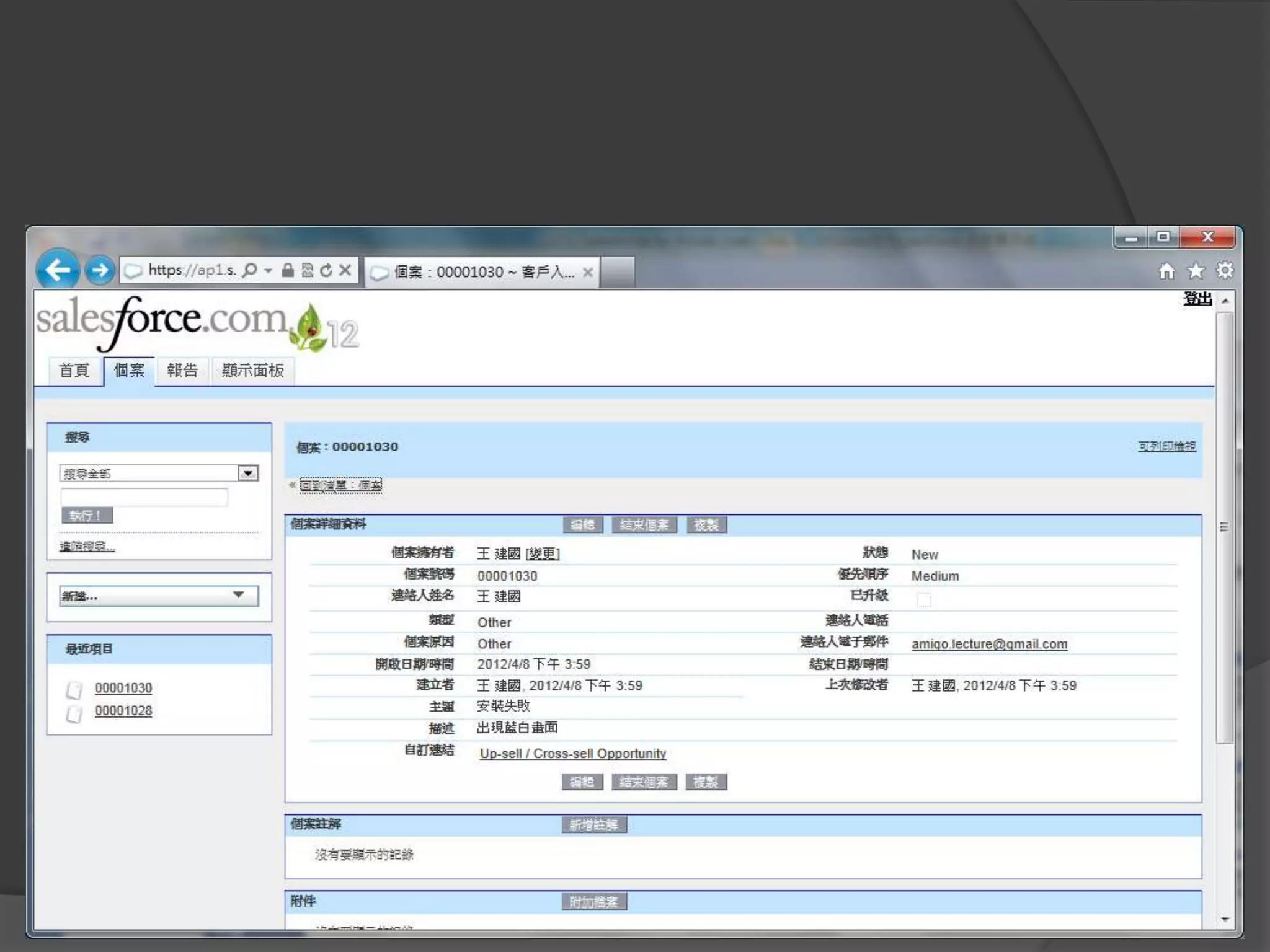Click the 登出 logout link
Image resolution: width=1270 pixels, height=952 pixels.
click(x=1197, y=299)
